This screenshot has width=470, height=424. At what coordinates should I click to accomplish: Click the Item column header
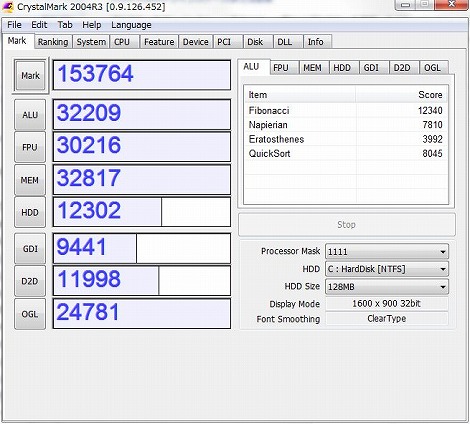tap(300, 95)
